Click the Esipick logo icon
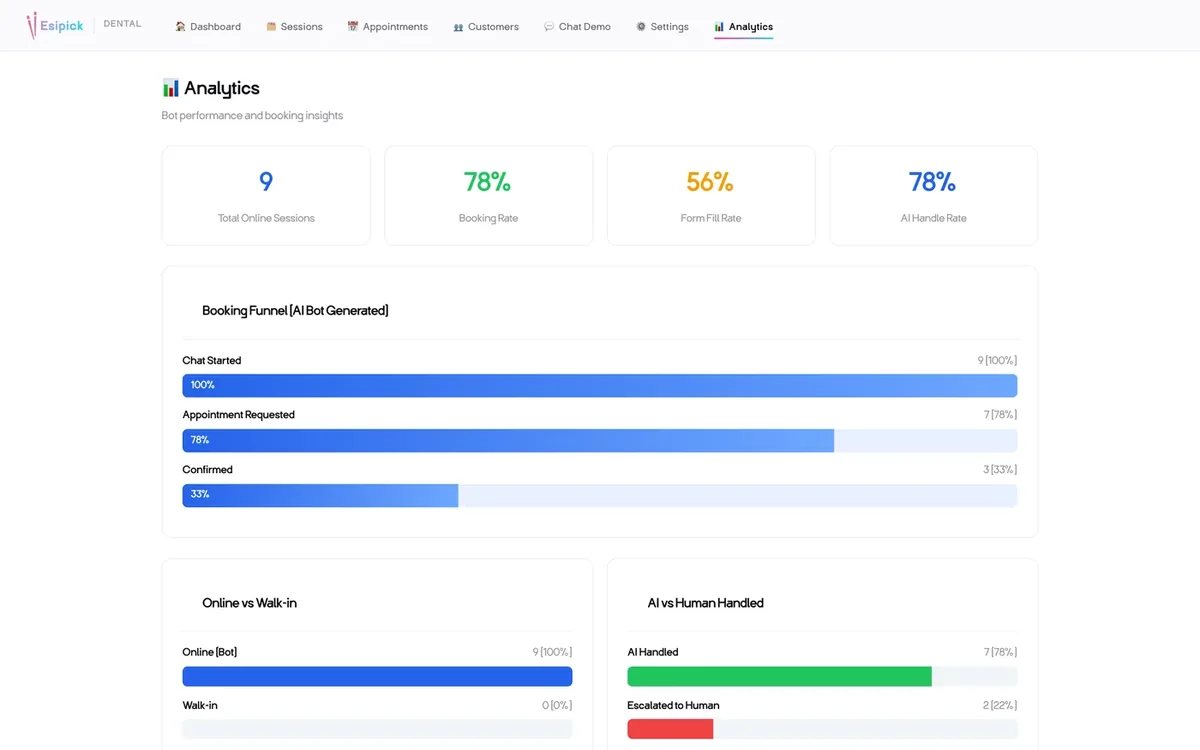This screenshot has height=750, width=1200. tap(31, 25)
